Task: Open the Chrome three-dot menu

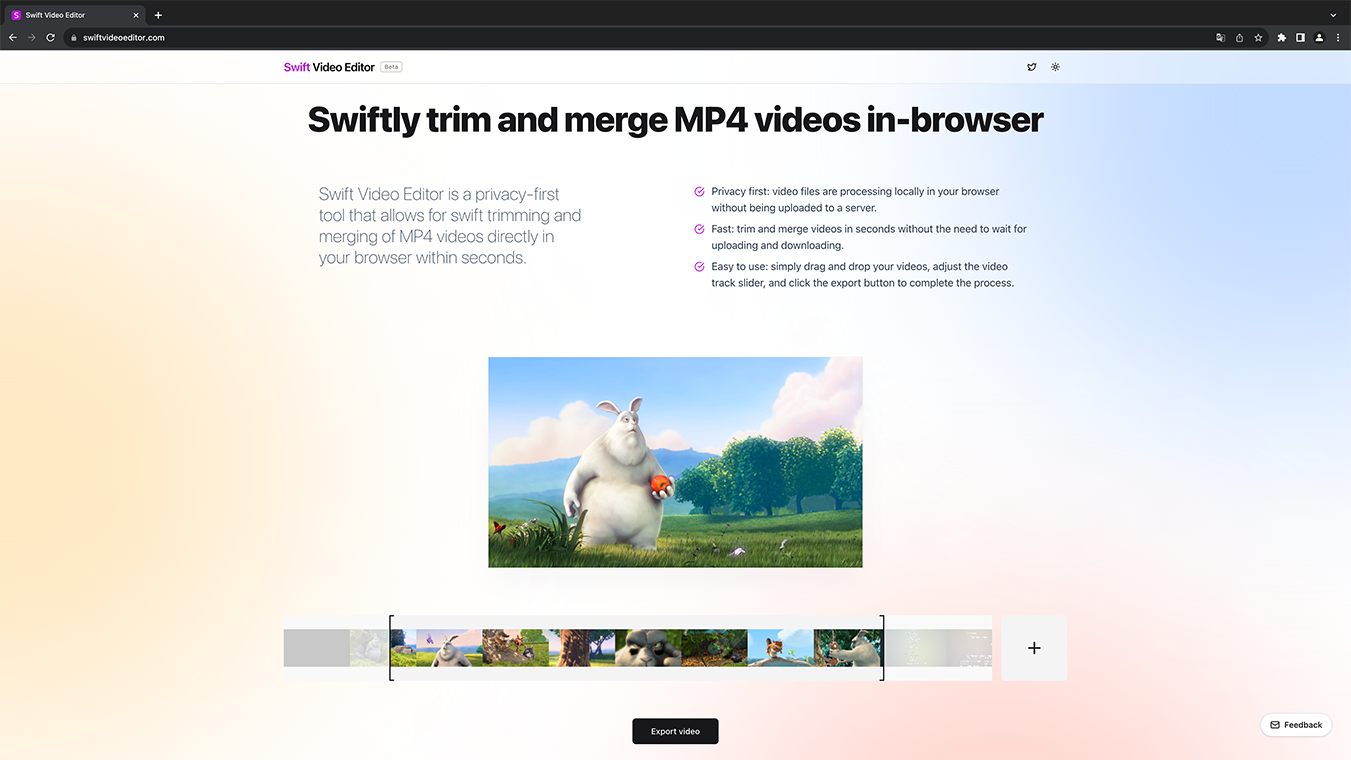Action: pyautogui.click(x=1338, y=37)
